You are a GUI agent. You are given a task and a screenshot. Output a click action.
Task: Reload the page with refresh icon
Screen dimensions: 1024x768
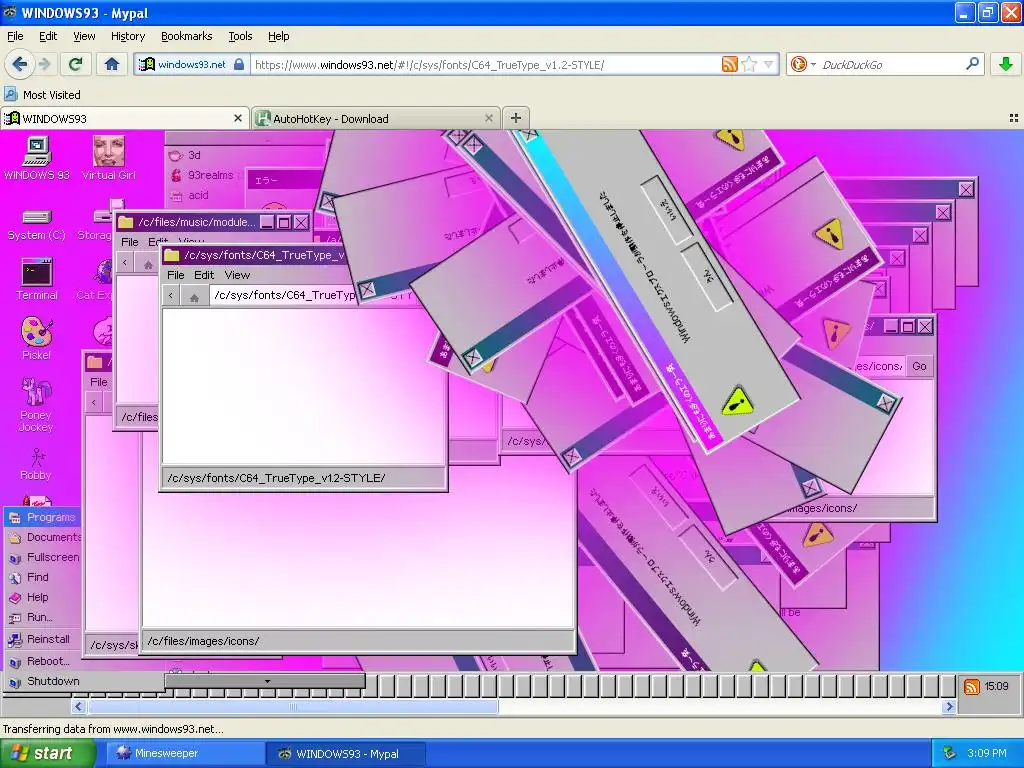(76, 64)
